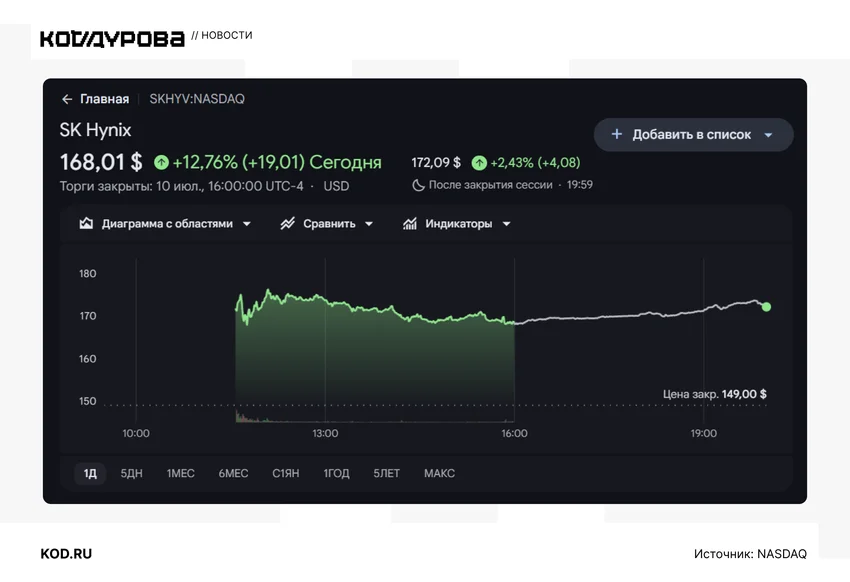Screen dimensions: 850x582
Task: Click the indicators chart icon beside Индикаторы
Action: (x=410, y=223)
